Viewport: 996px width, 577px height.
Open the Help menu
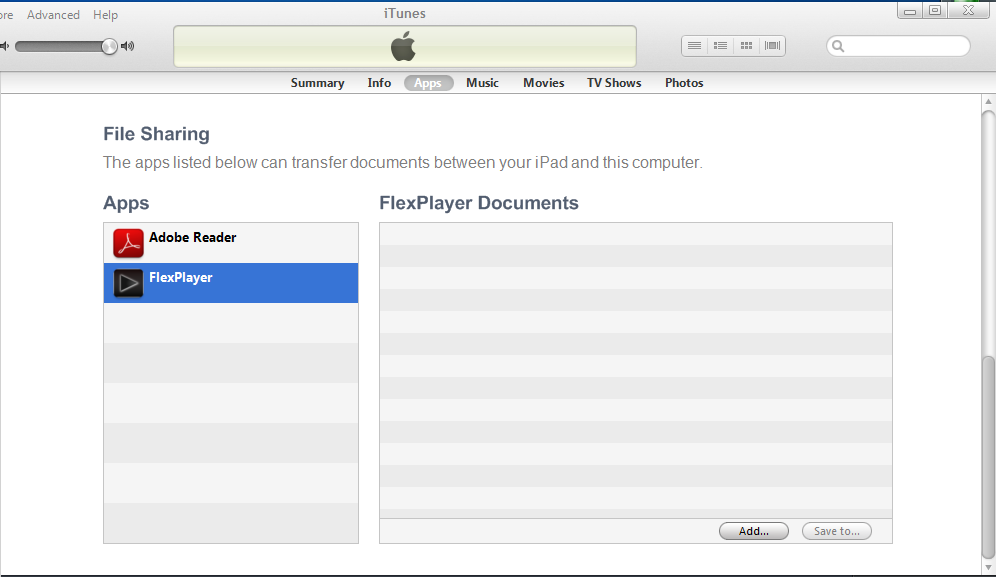point(105,15)
